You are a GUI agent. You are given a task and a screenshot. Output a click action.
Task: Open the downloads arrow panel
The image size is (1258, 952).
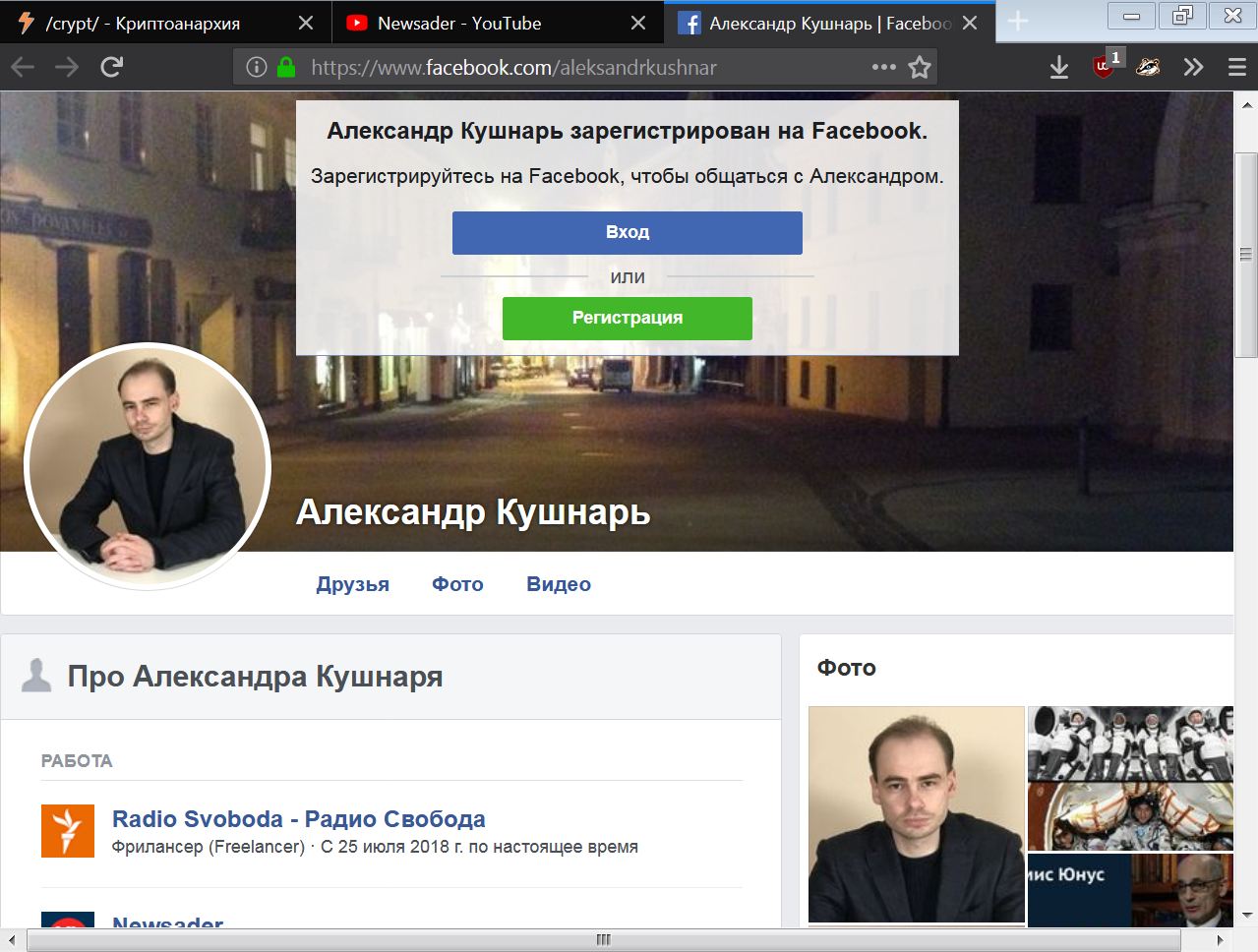click(x=1059, y=67)
